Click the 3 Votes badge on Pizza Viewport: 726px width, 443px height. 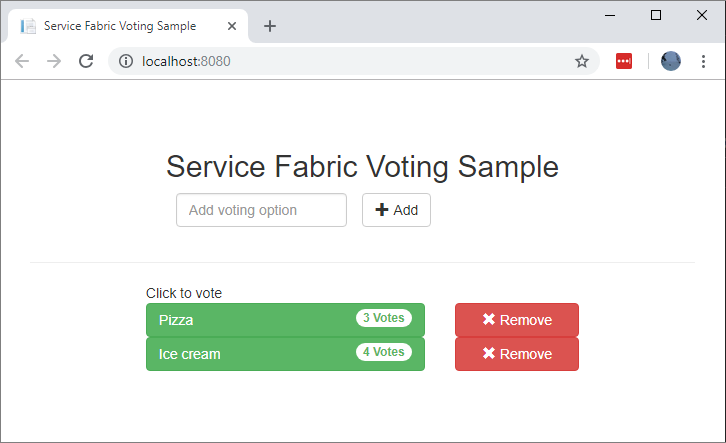pos(384,318)
